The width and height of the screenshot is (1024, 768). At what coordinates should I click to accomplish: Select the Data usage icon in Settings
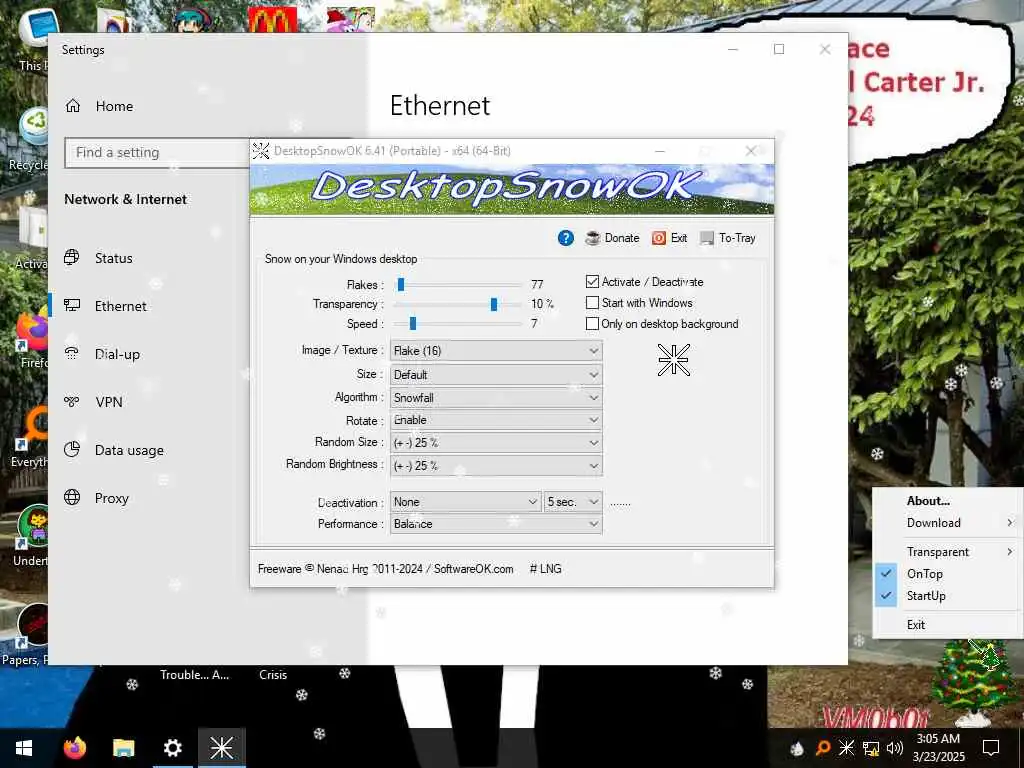(x=72, y=449)
